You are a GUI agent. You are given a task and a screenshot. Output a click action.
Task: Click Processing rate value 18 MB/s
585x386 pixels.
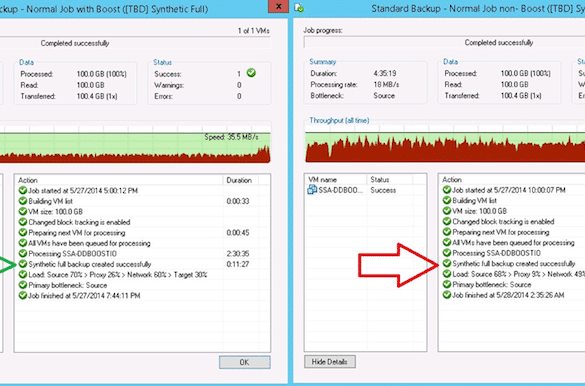[x=386, y=84]
